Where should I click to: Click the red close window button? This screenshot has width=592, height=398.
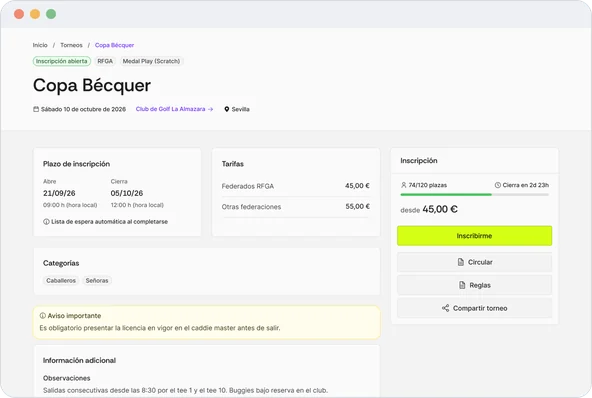tap(19, 14)
